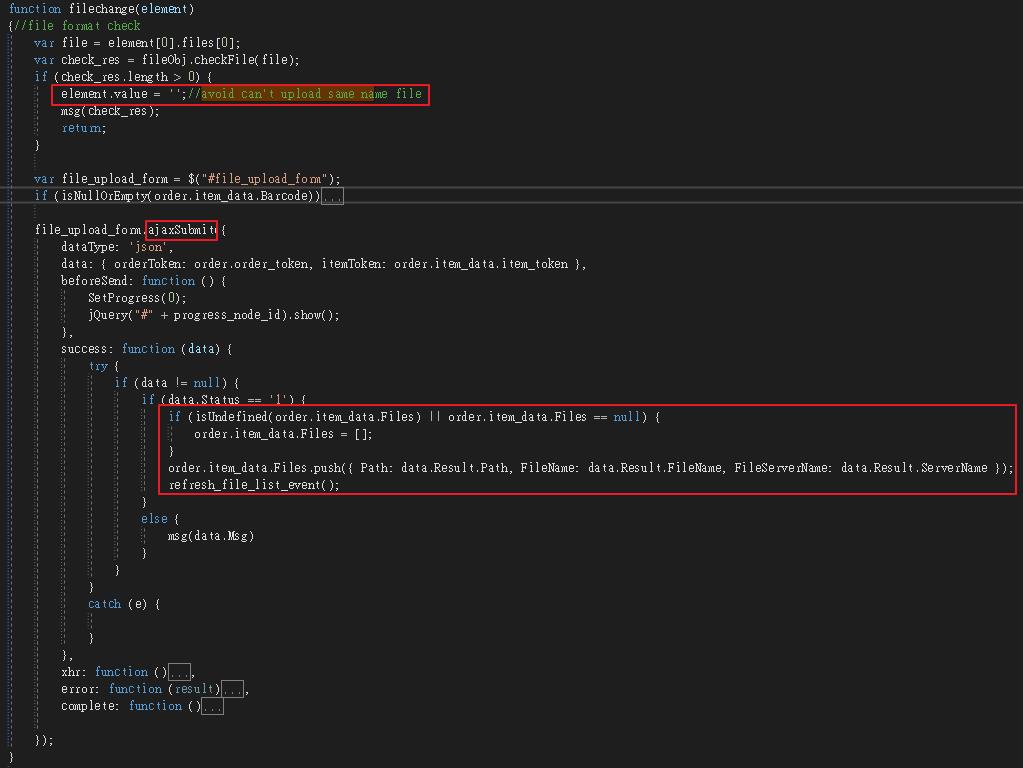Click the 'msg(check_res);' statement
1023x768 pixels.
(x=110, y=111)
